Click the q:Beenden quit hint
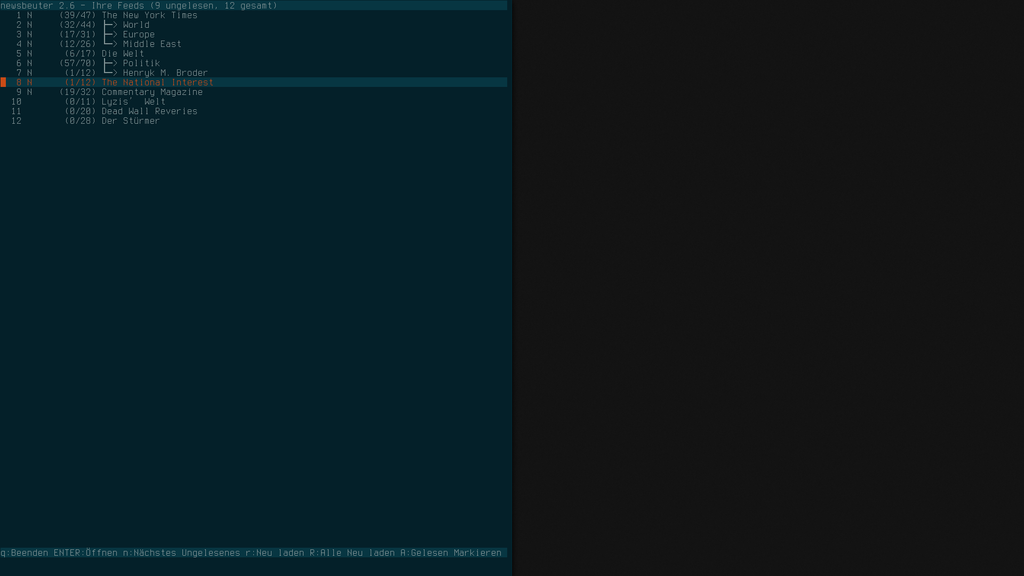 (24, 552)
